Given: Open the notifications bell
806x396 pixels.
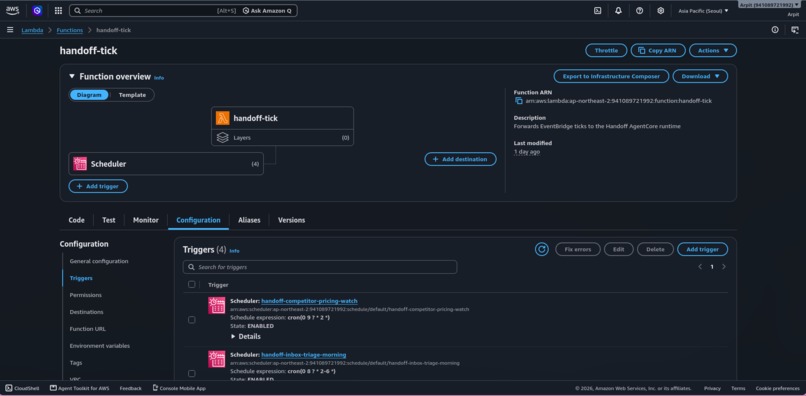Looking at the screenshot, I should pos(618,10).
